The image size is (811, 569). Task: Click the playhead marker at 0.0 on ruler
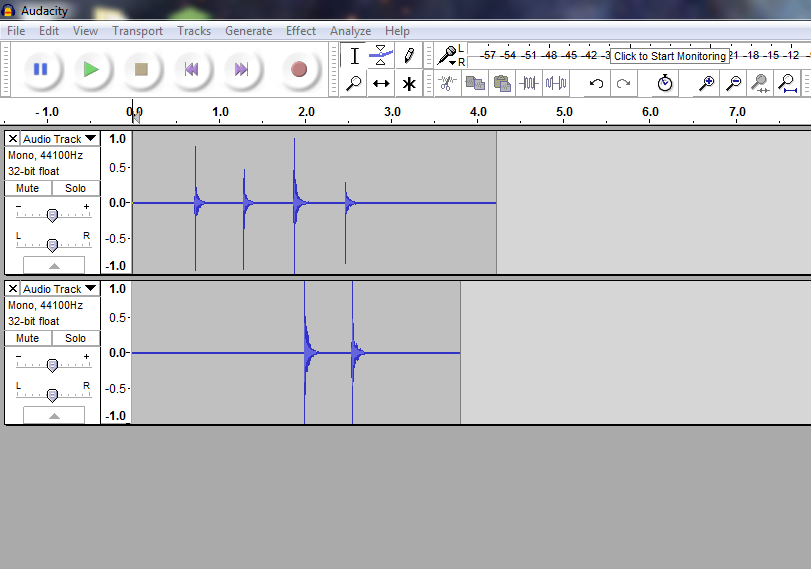pyautogui.click(x=136, y=118)
